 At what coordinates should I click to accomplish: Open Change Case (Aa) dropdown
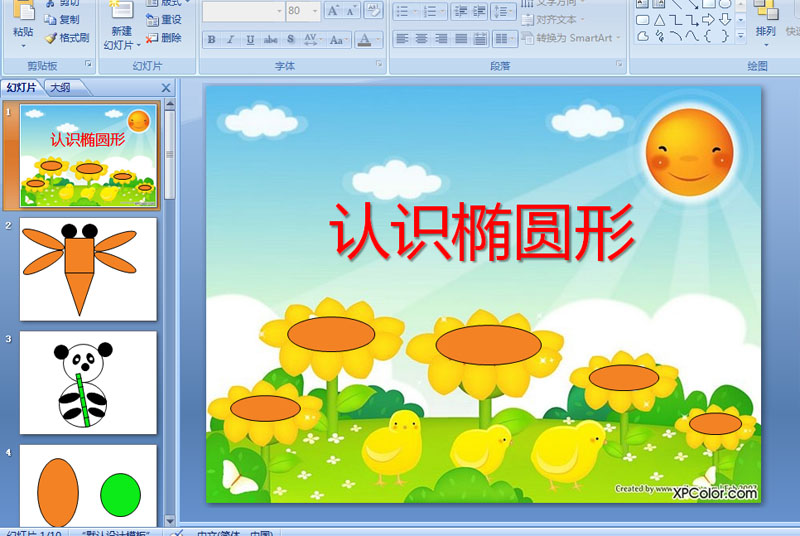tap(338, 39)
